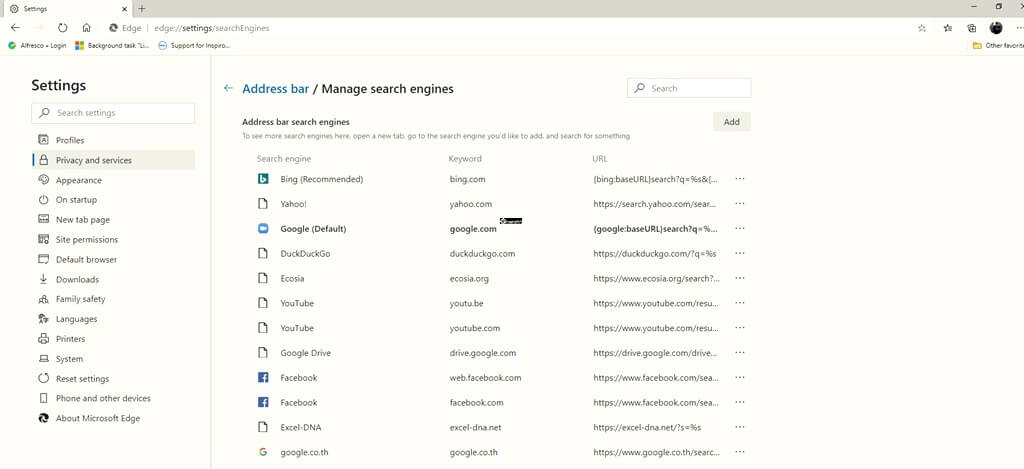1024x469 pixels.
Task: Click the drive.google.com keyword text
Action: (483, 353)
